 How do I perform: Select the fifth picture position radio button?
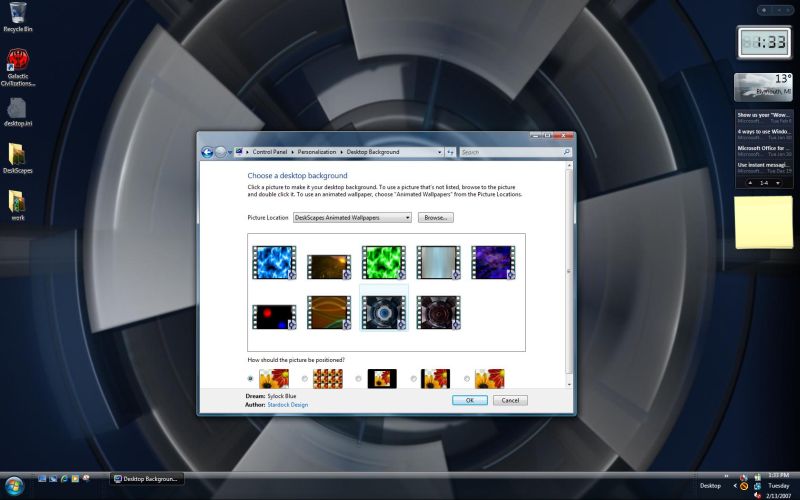point(467,379)
